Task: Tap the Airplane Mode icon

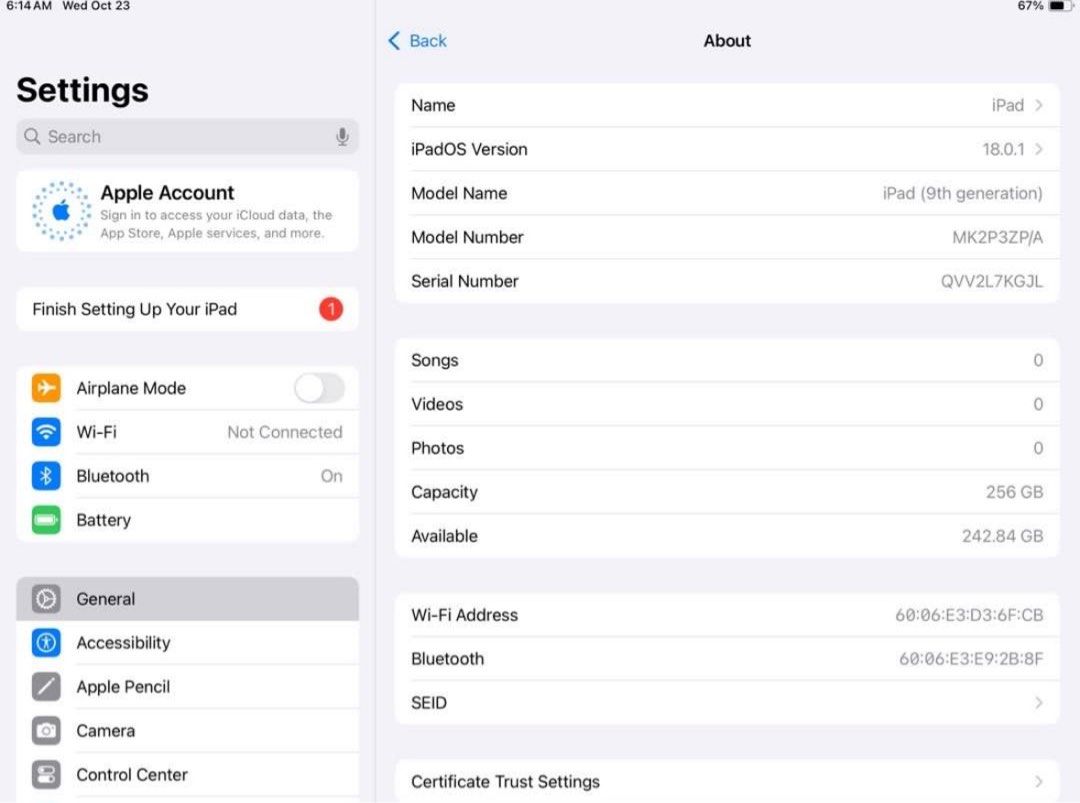Action: click(46, 388)
